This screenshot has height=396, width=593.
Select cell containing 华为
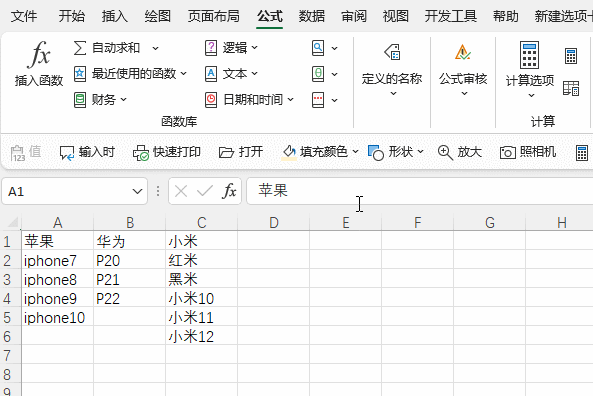pyautogui.click(x=129, y=241)
